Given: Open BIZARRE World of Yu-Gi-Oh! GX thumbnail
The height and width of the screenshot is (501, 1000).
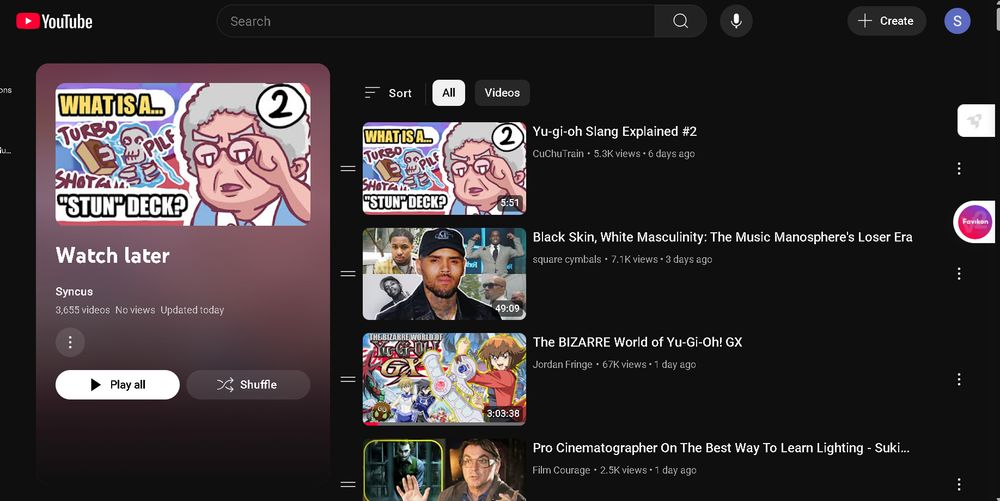Looking at the screenshot, I should tap(445, 379).
